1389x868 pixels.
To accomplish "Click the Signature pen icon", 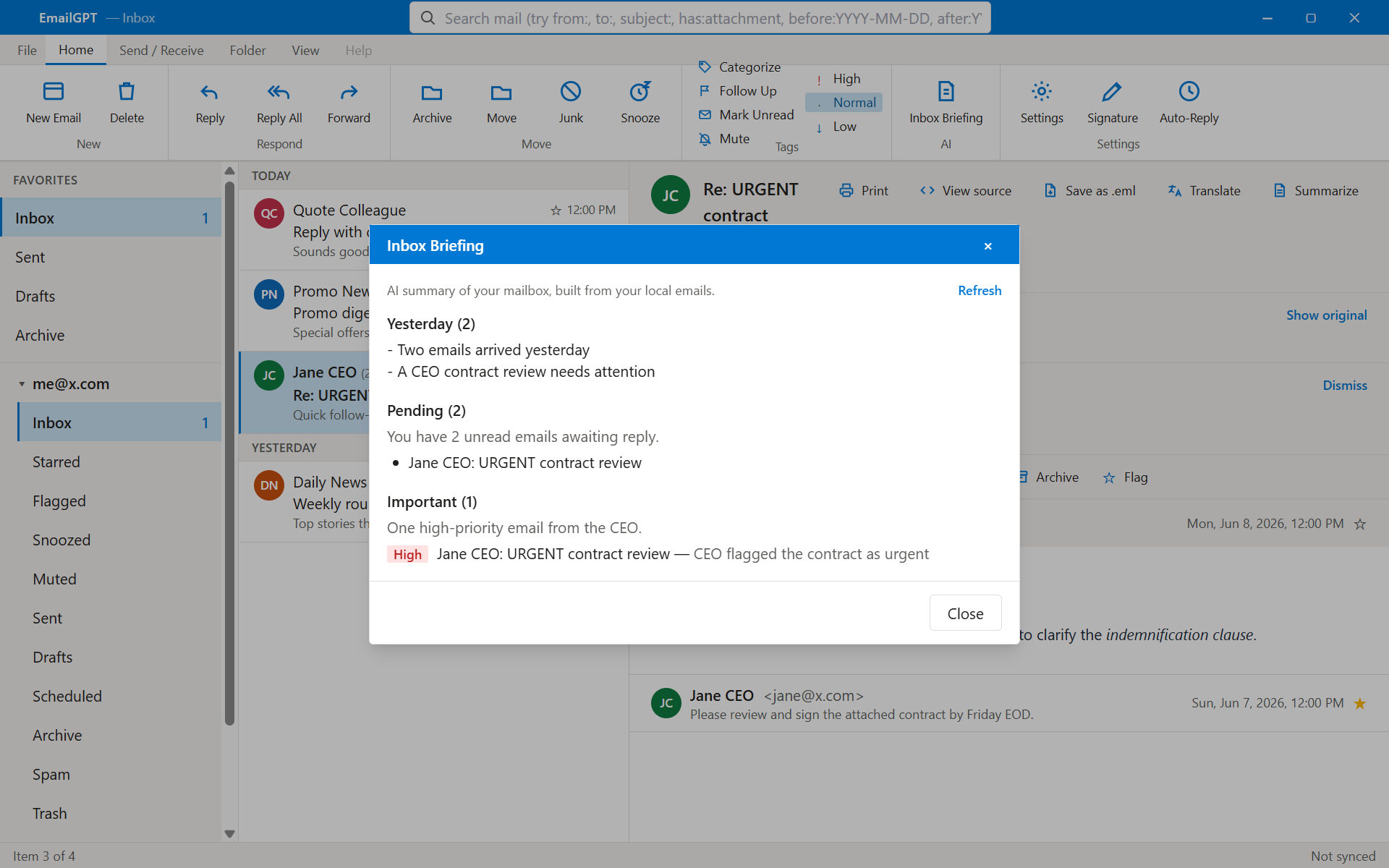I will coord(1112,92).
